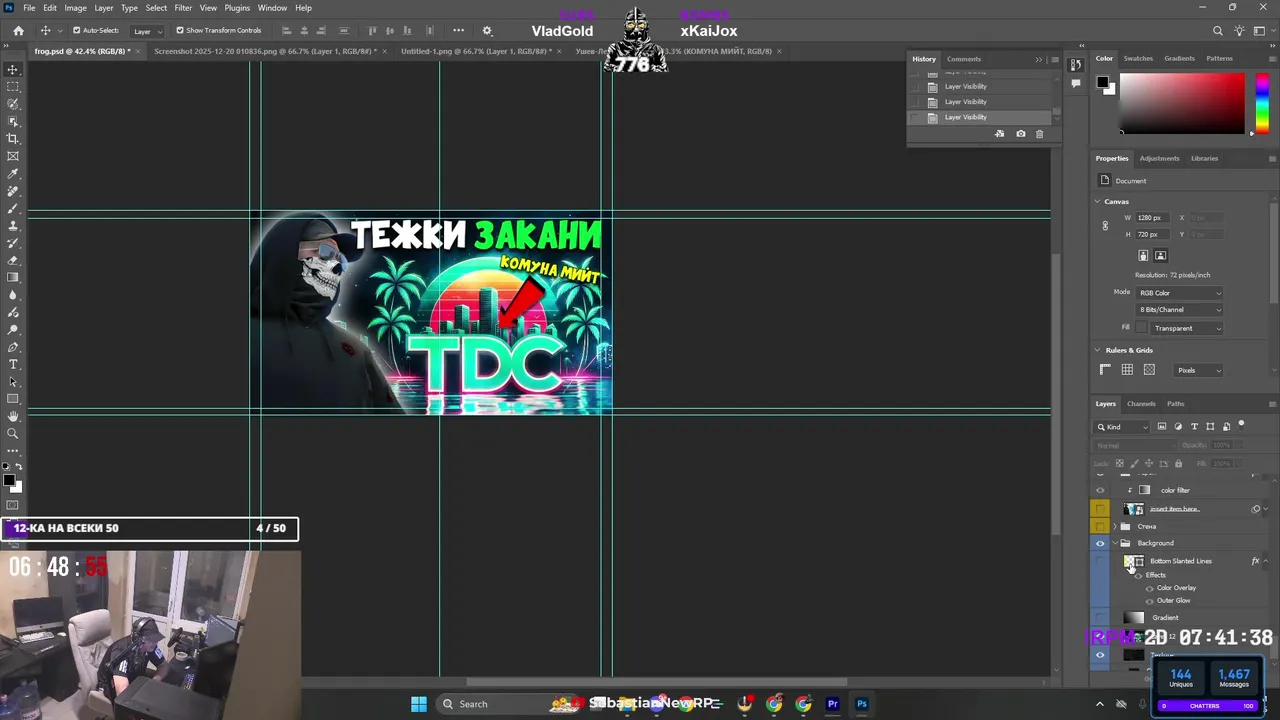Show the Gradient layer

[x=1100, y=618]
